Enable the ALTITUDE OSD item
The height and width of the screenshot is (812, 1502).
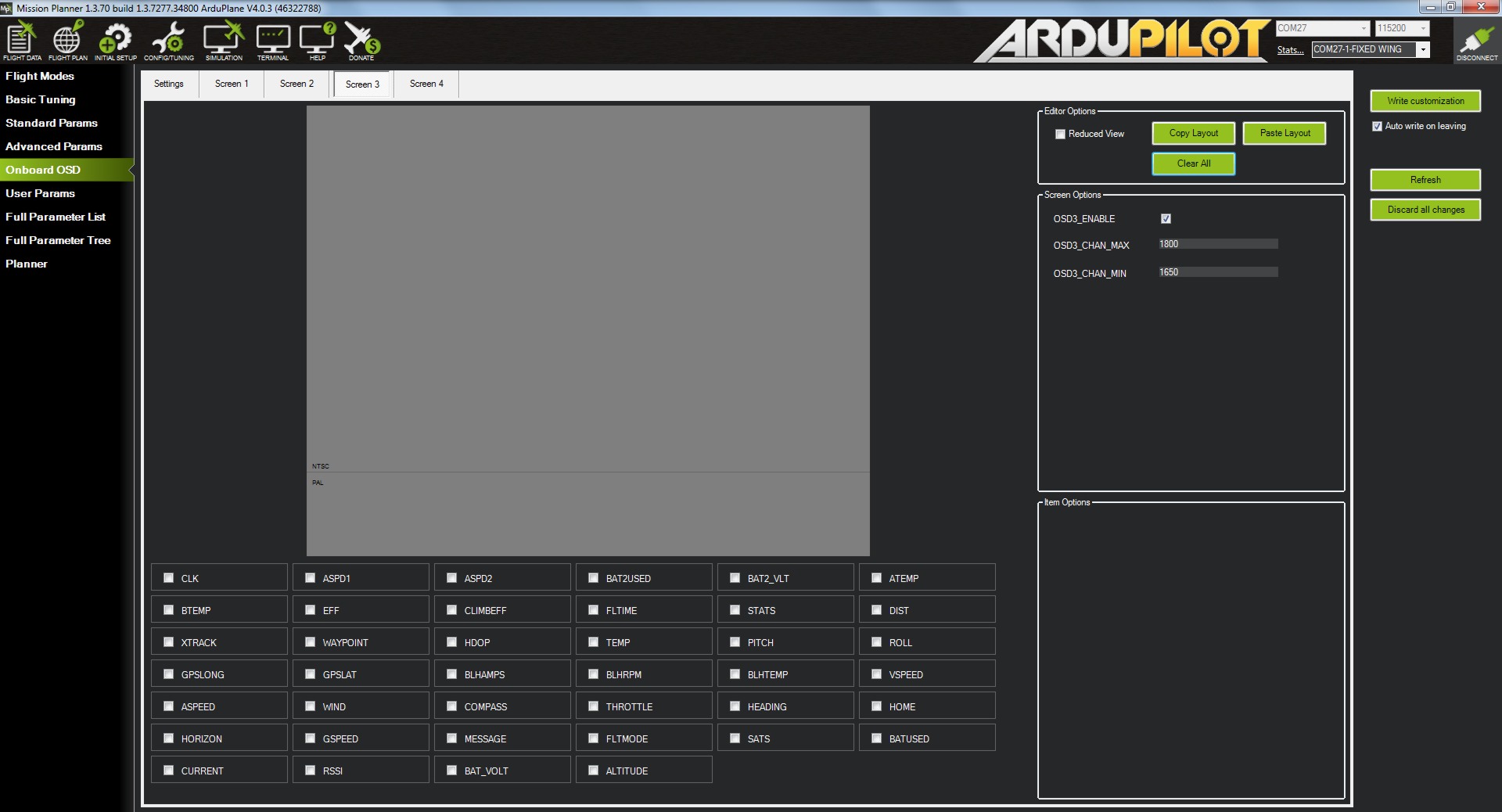click(593, 771)
